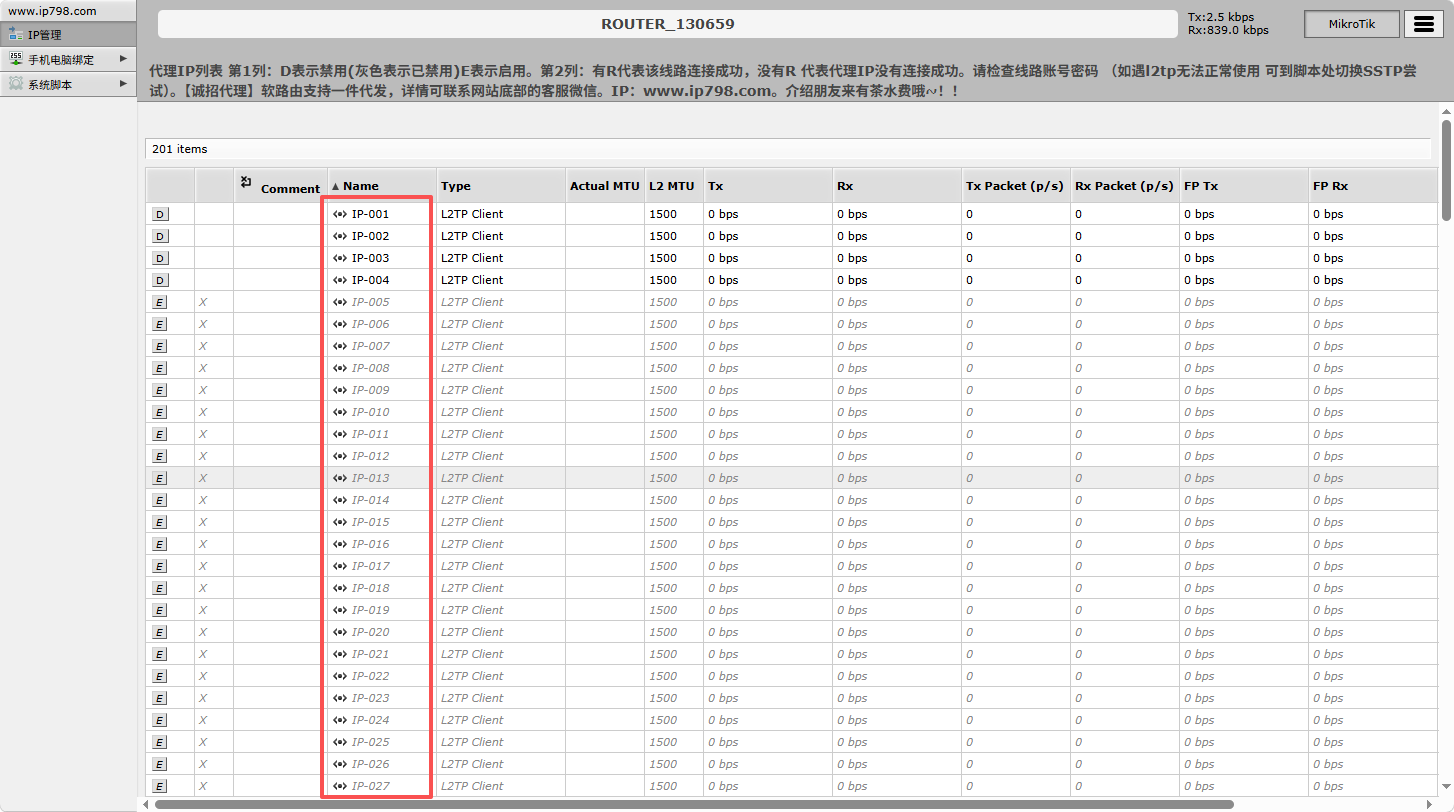The width and height of the screenshot is (1454, 812).
Task: Click the MikroTik button
Action: (1352, 24)
